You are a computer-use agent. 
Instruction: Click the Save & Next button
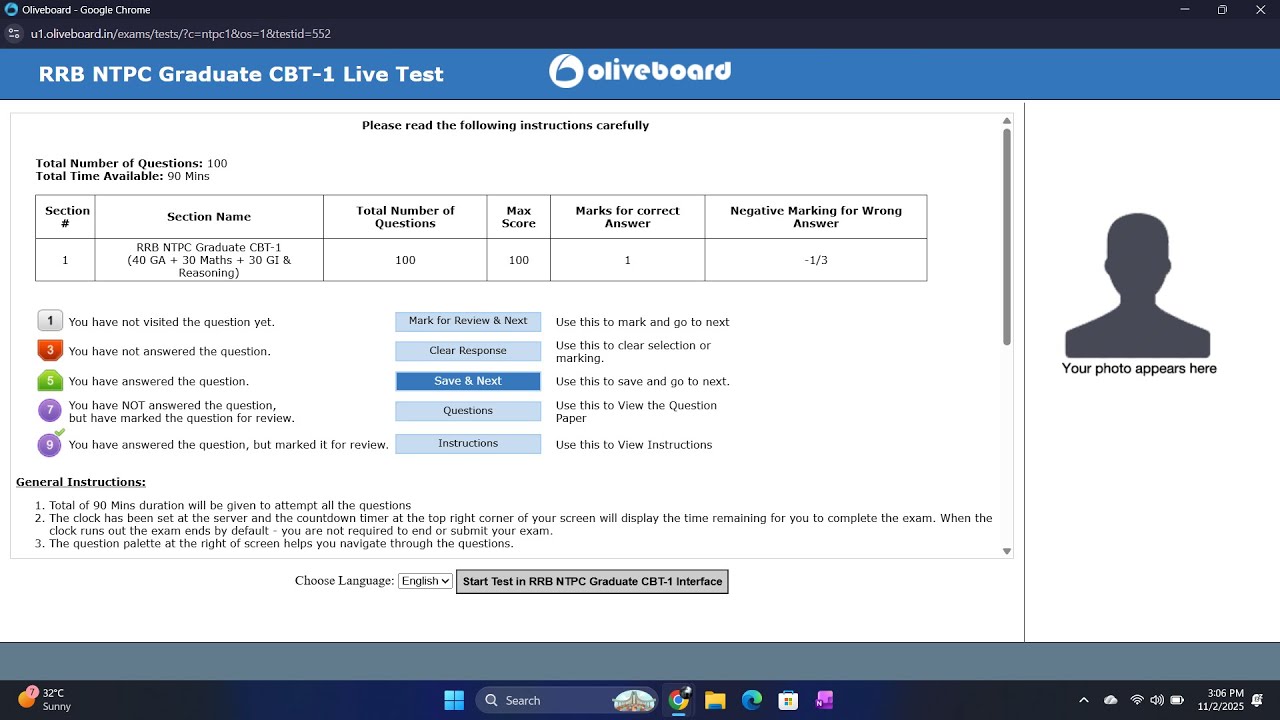[468, 381]
